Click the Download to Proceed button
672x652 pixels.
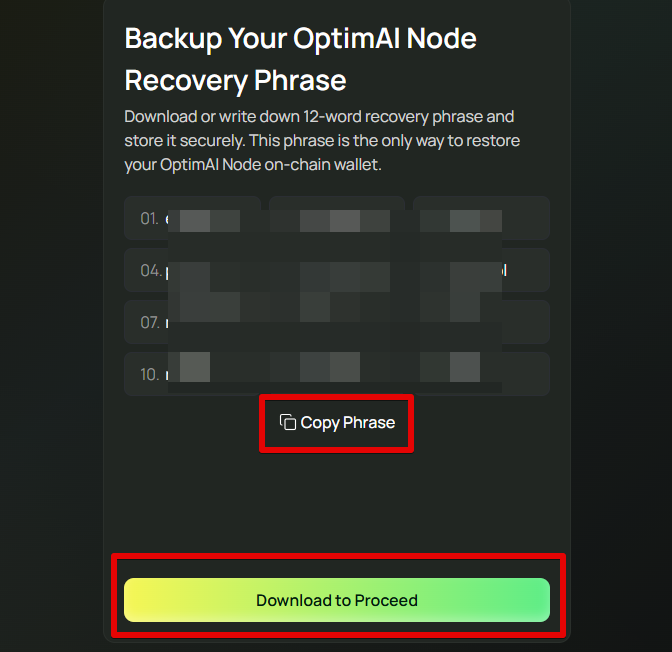pyautogui.click(x=337, y=600)
